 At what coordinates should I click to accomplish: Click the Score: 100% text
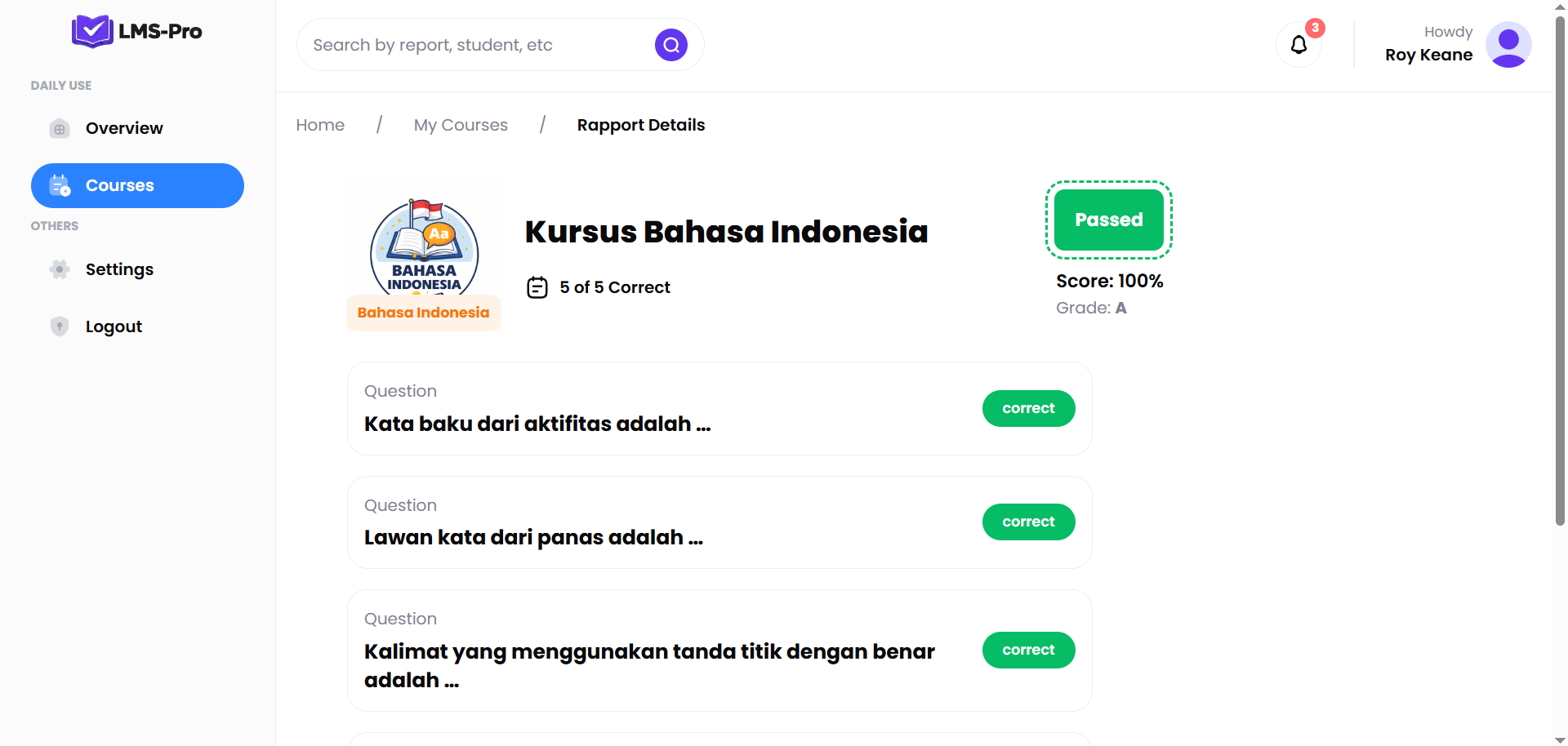[1109, 281]
